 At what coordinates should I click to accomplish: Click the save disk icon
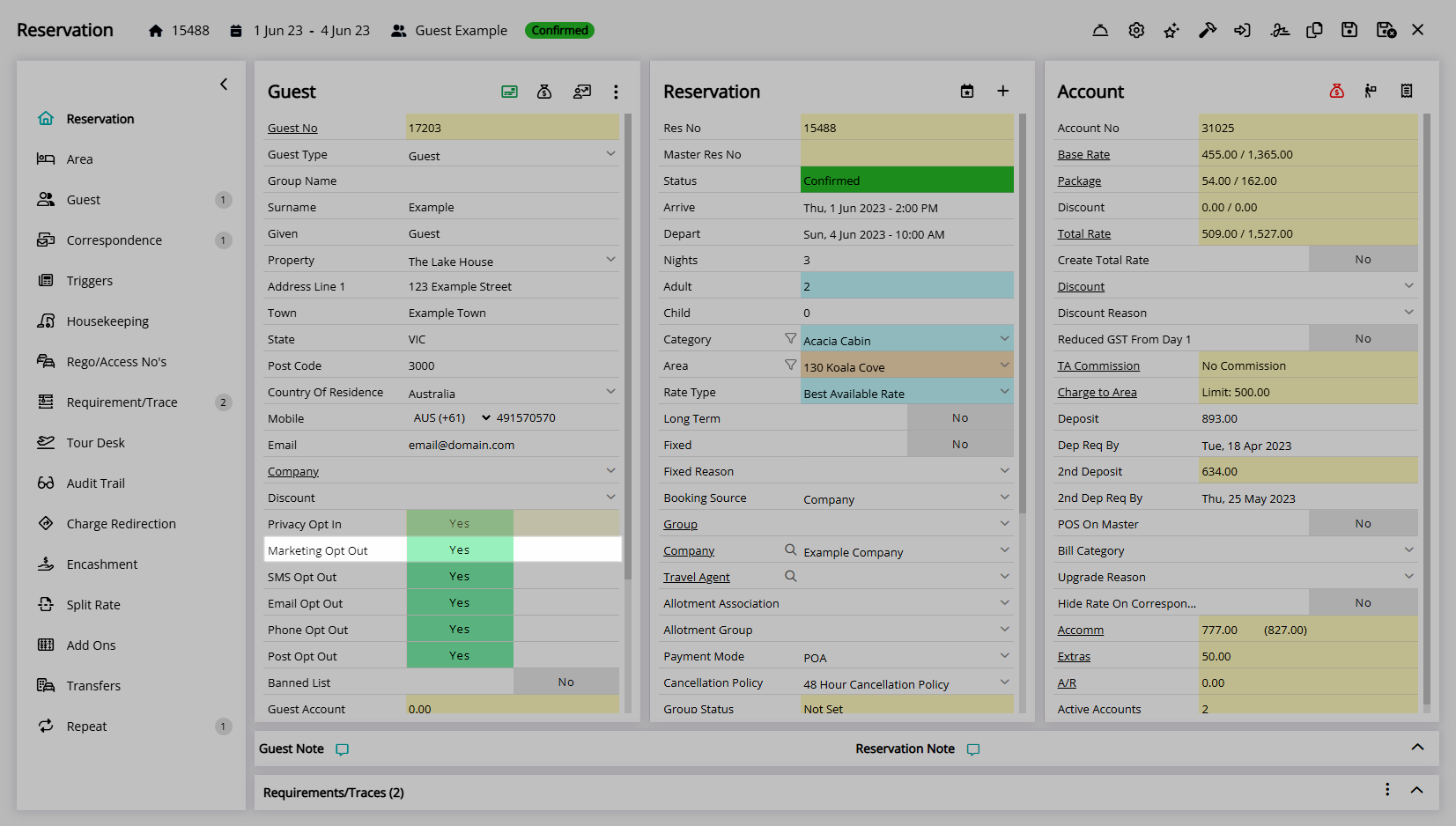point(1349,30)
